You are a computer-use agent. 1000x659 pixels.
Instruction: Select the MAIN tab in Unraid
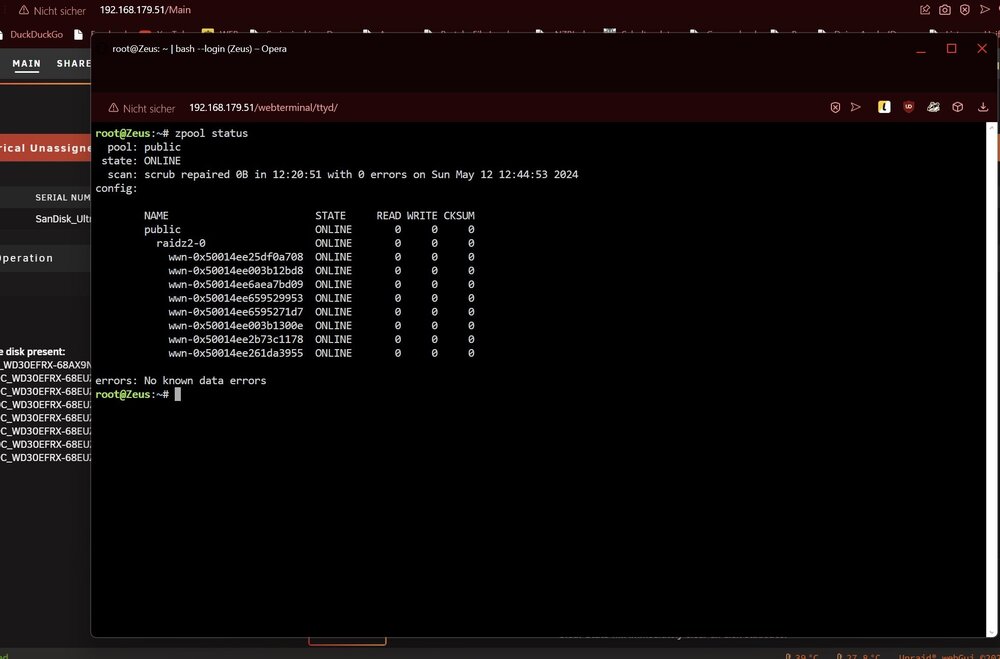(x=27, y=64)
